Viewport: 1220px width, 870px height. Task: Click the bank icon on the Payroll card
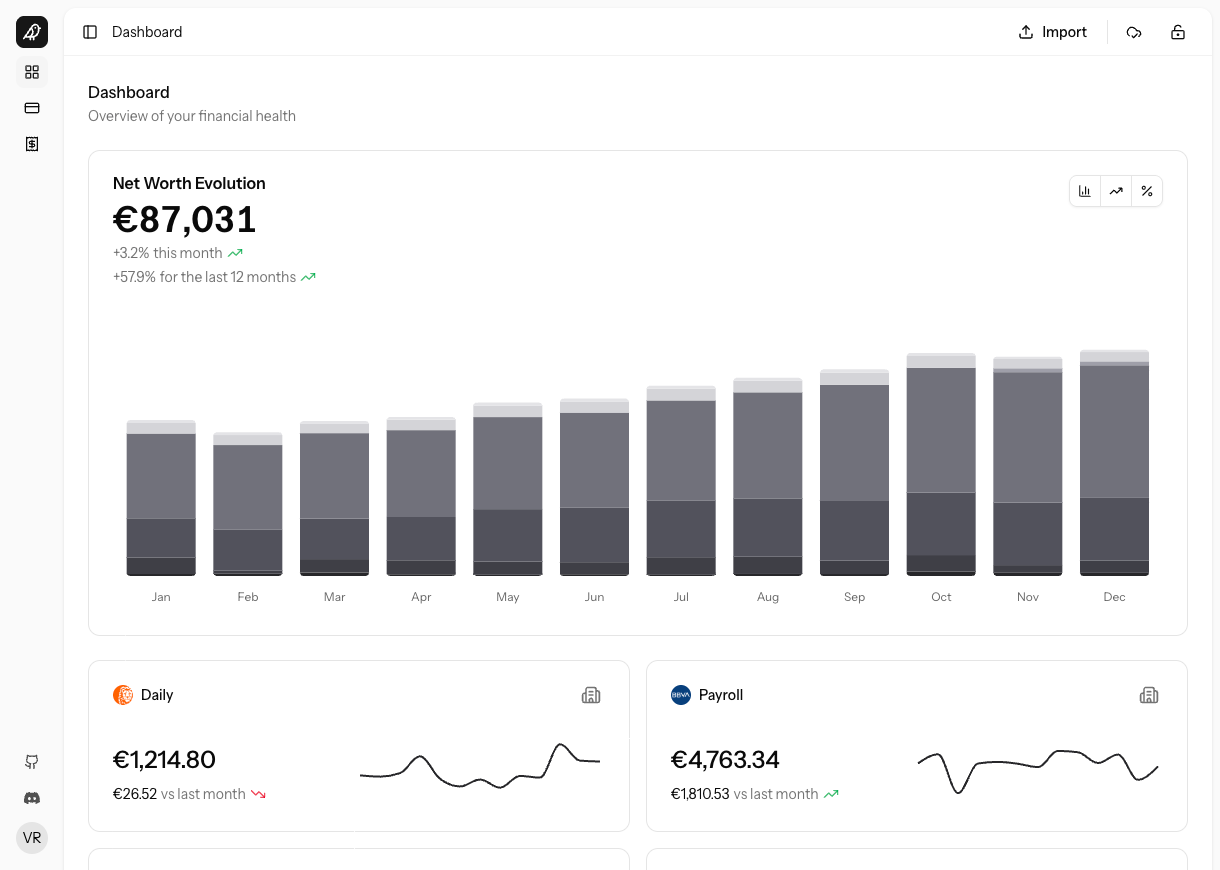coord(1149,694)
